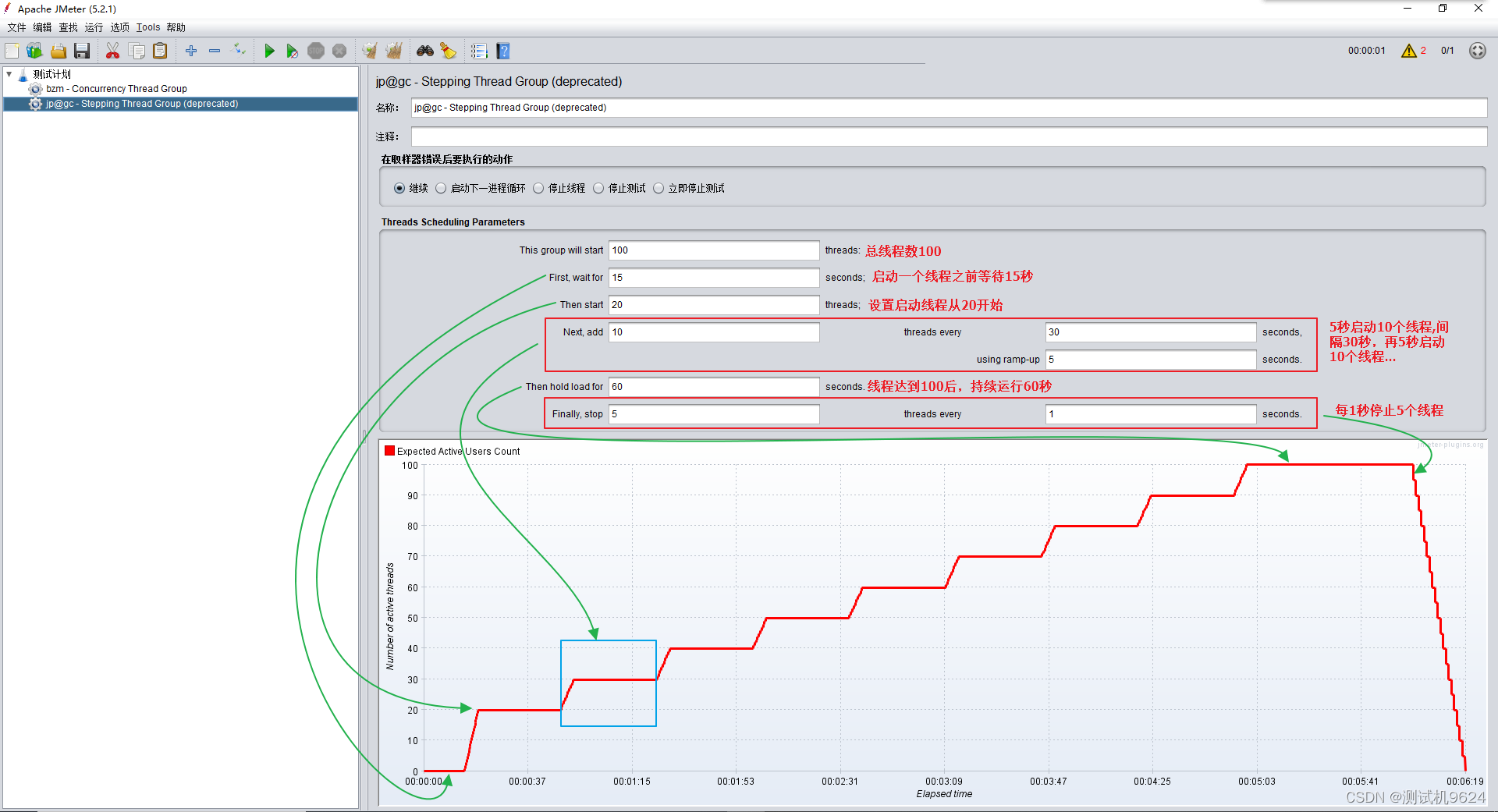
Task: Stop the running test
Action: click(316, 51)
